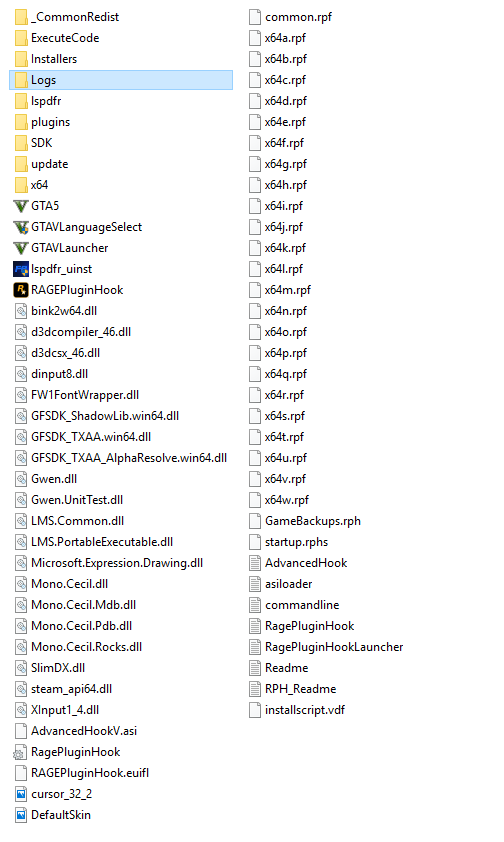Select the RPH_Readme text document
This screenshot has height=842, width=504.
point(293,689)
